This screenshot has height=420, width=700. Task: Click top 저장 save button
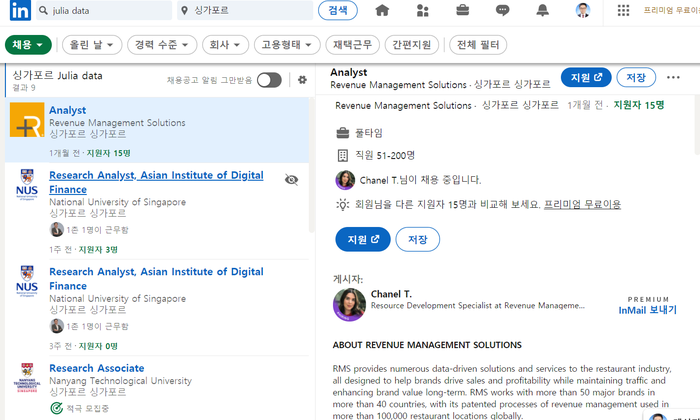point(636,77)
